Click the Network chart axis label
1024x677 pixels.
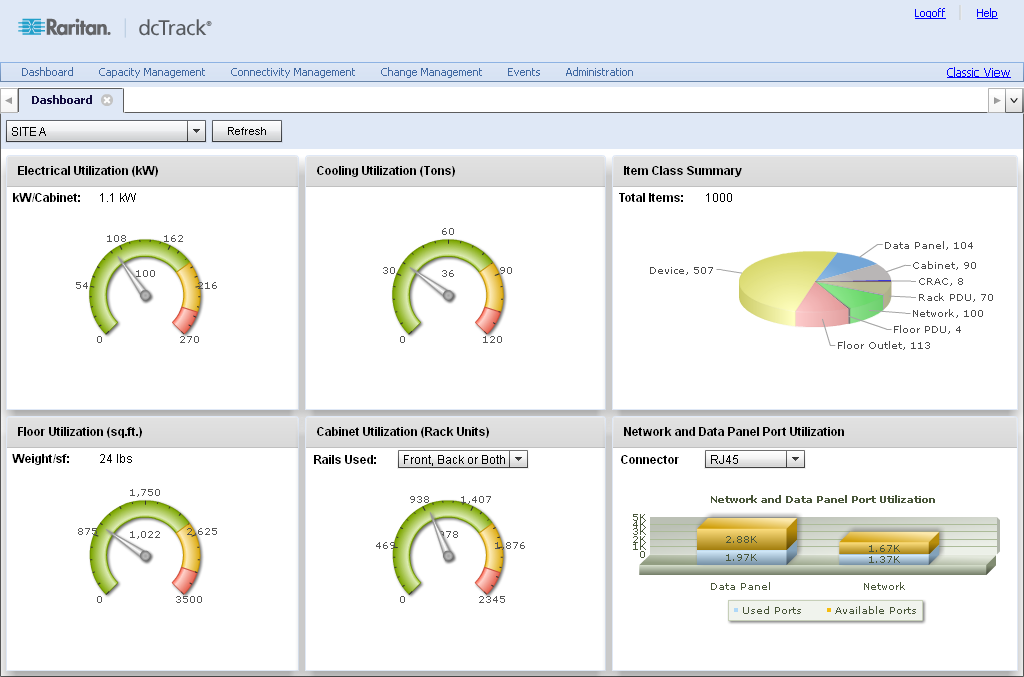coord(884,586)
